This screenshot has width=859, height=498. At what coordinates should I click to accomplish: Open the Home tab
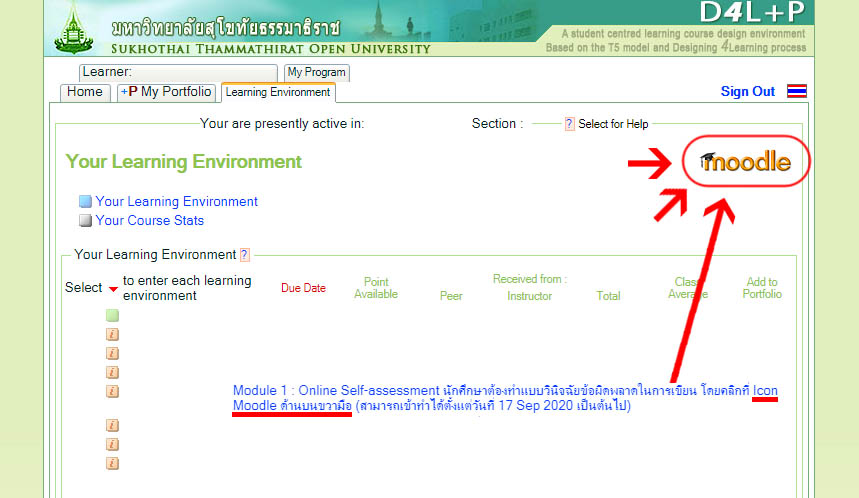[85, 92]
